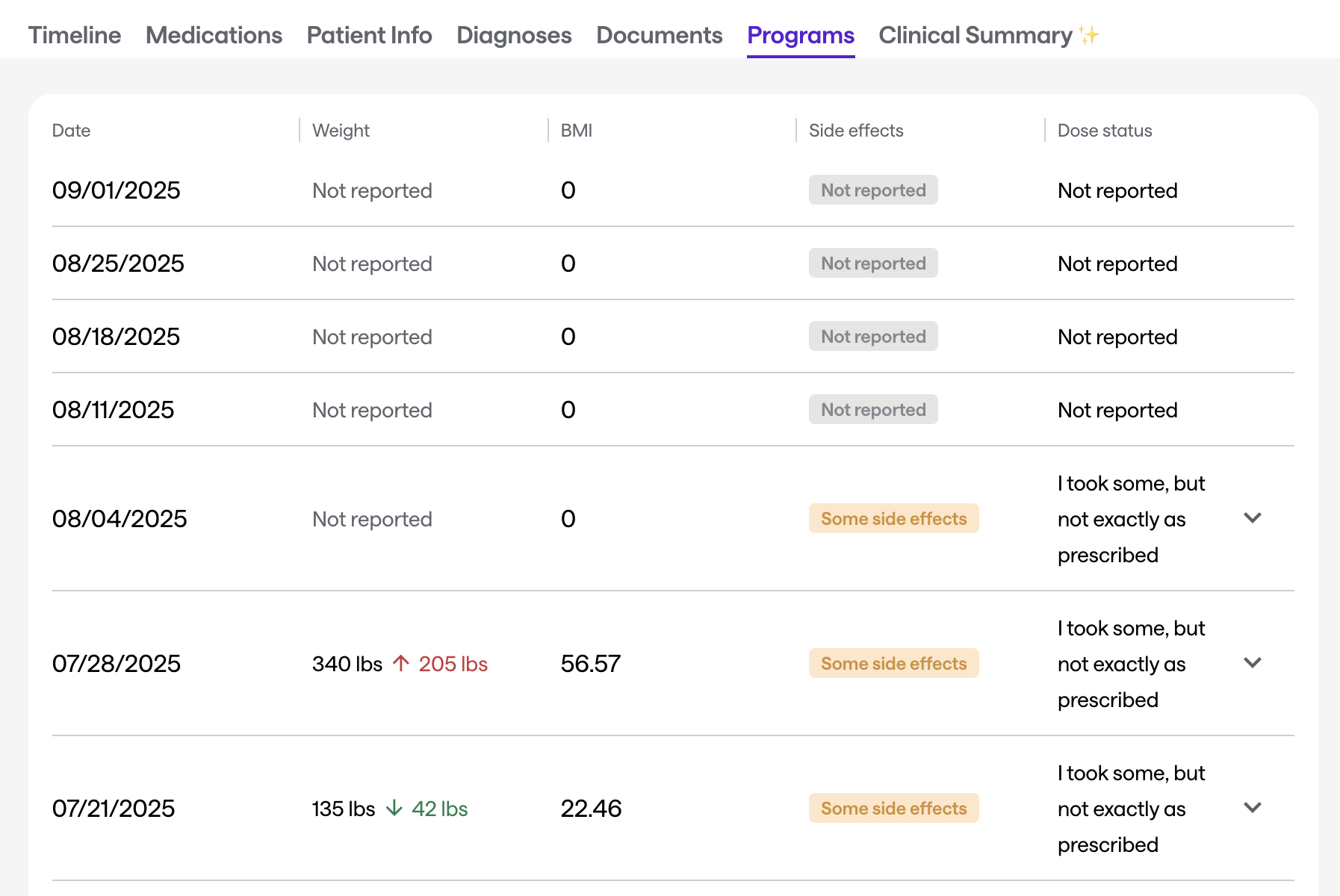Go to the Diagnoses tab
Viewport: 1340px width, 896px height.
[514, 35]
